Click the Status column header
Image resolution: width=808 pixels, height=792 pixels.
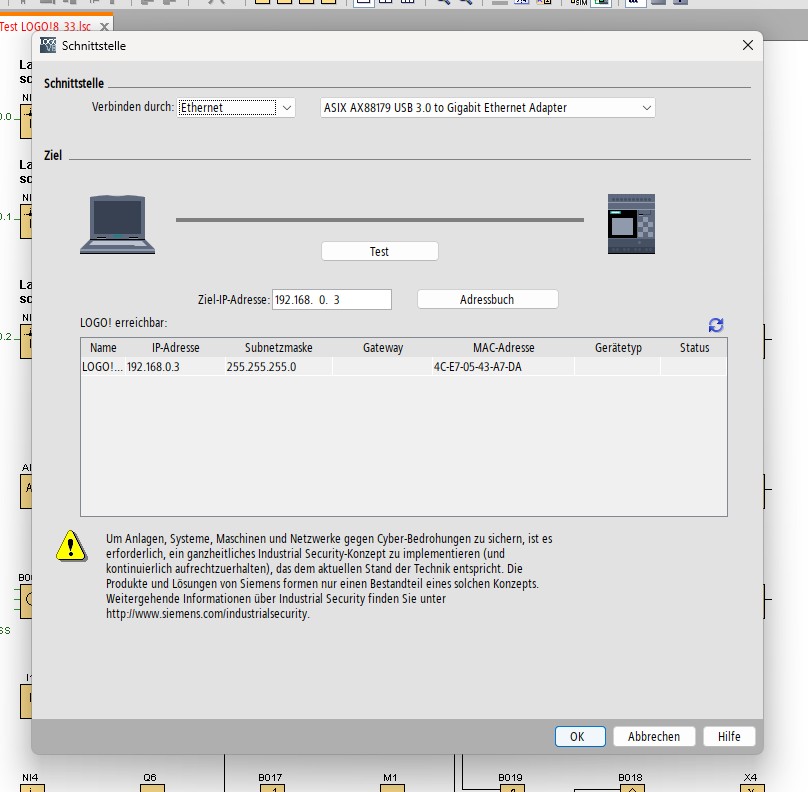694,348
